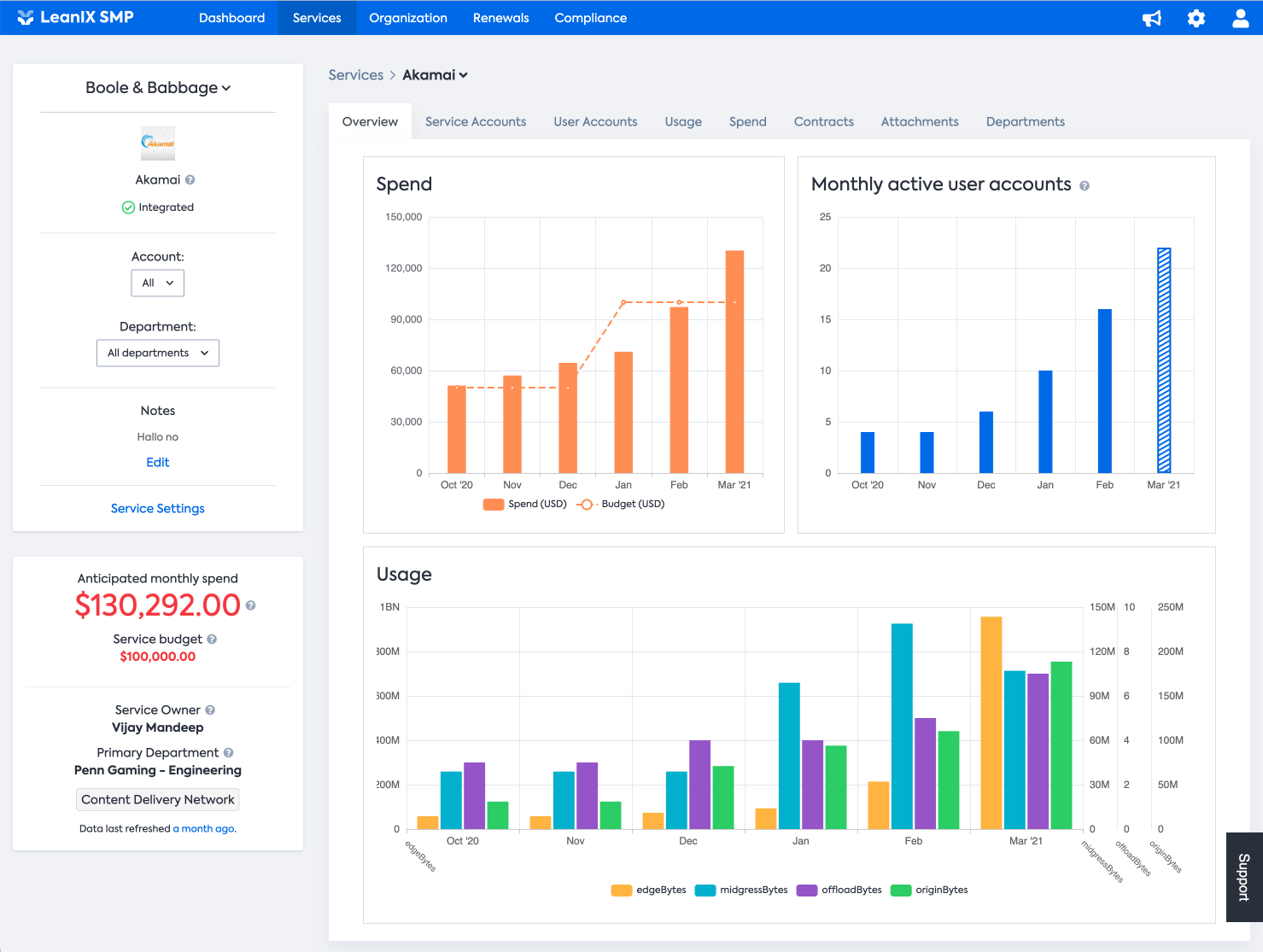Screen dimensions: 1263x952
Task: Open Compliance in top navigation
Action: [591, 18]
